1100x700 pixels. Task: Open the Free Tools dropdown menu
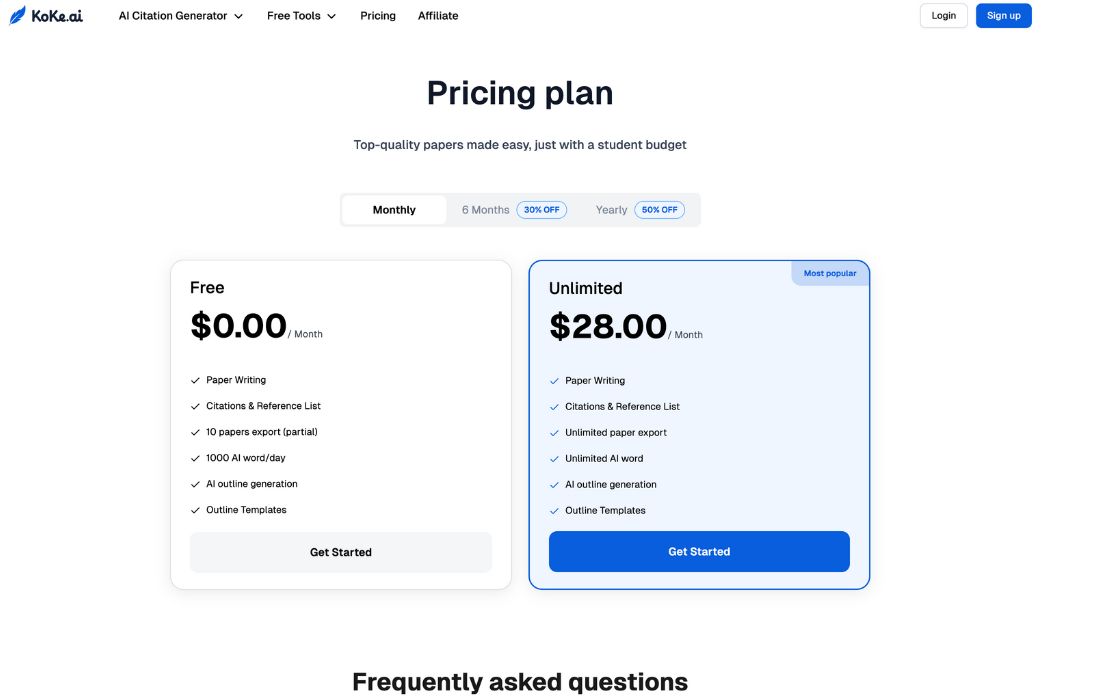click(x=294, y=16)
